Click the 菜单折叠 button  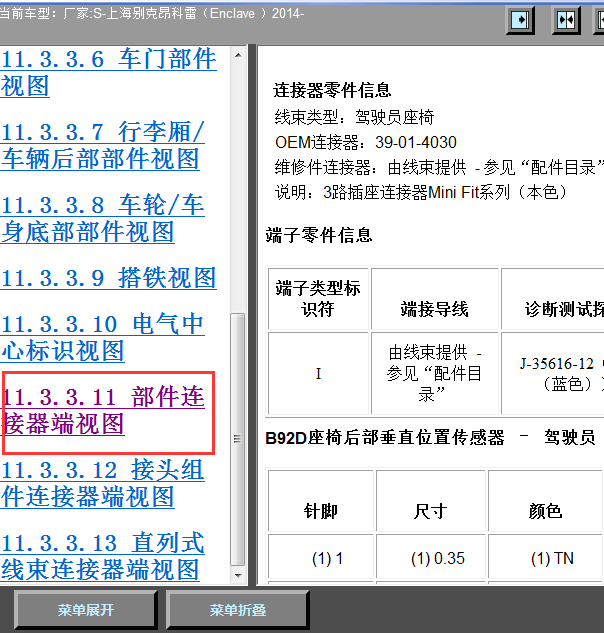(237, 610)
